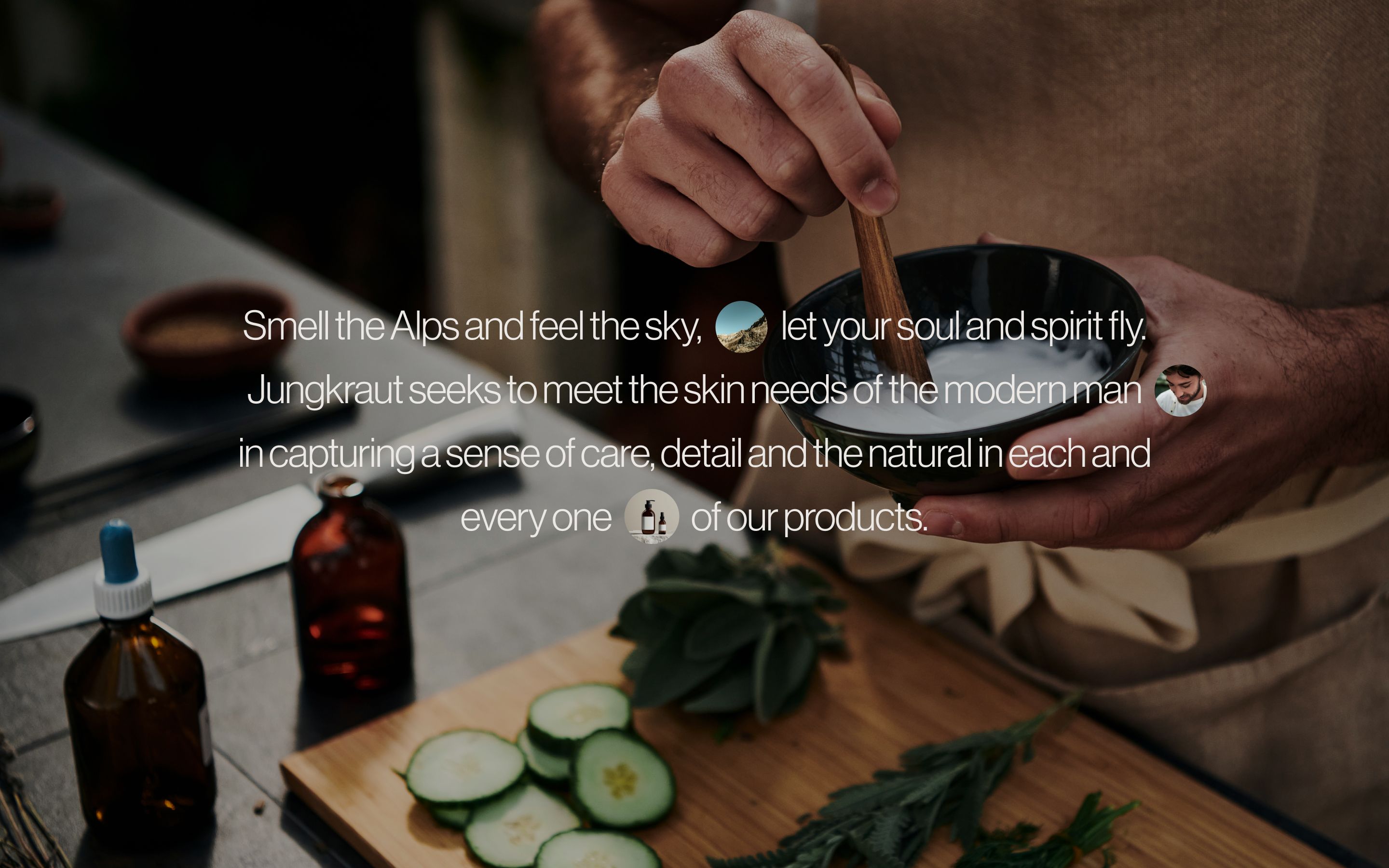Click the "of our products." text
Image resolution: width=1389 pixels, height=868 pixels.
coord(809,518)
